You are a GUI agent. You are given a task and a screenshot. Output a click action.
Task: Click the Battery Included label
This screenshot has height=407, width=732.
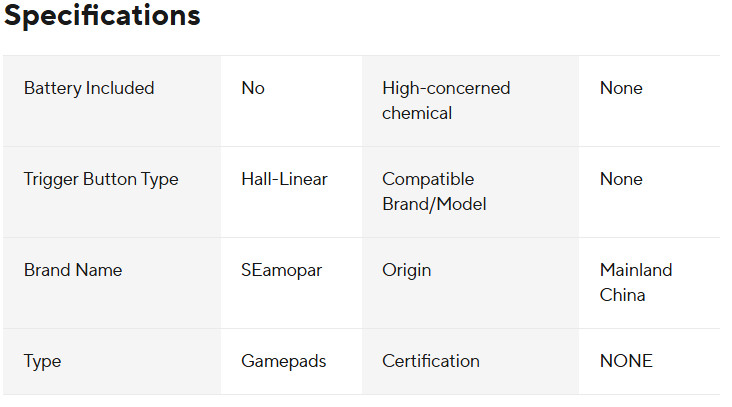tap(89, 88)
